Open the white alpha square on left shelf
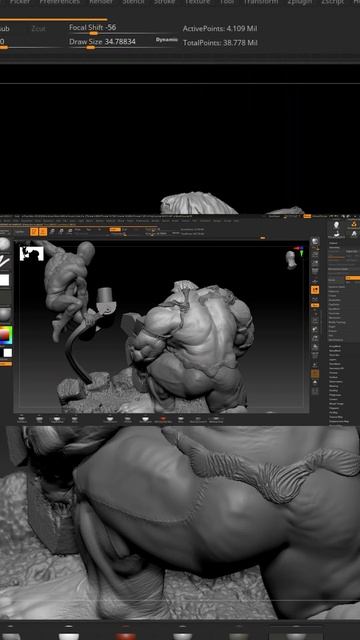360x640 pixels. coord(4,280)
